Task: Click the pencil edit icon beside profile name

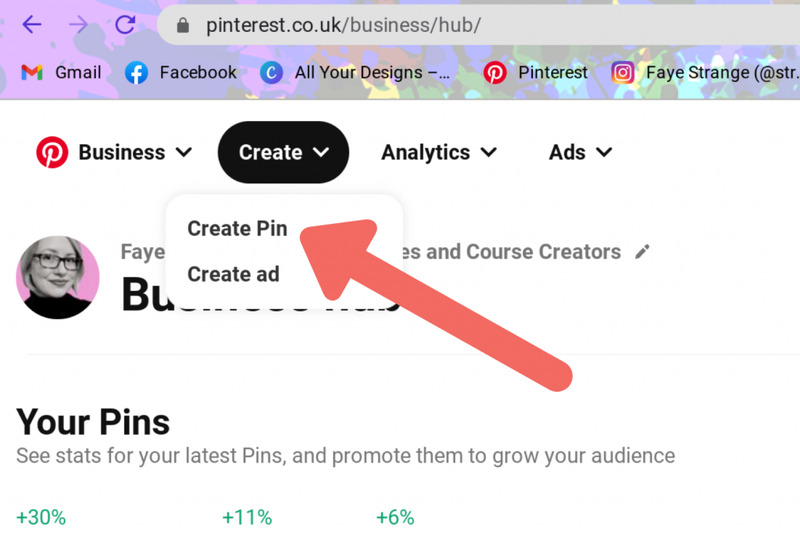Action: [x=643, y=252]
